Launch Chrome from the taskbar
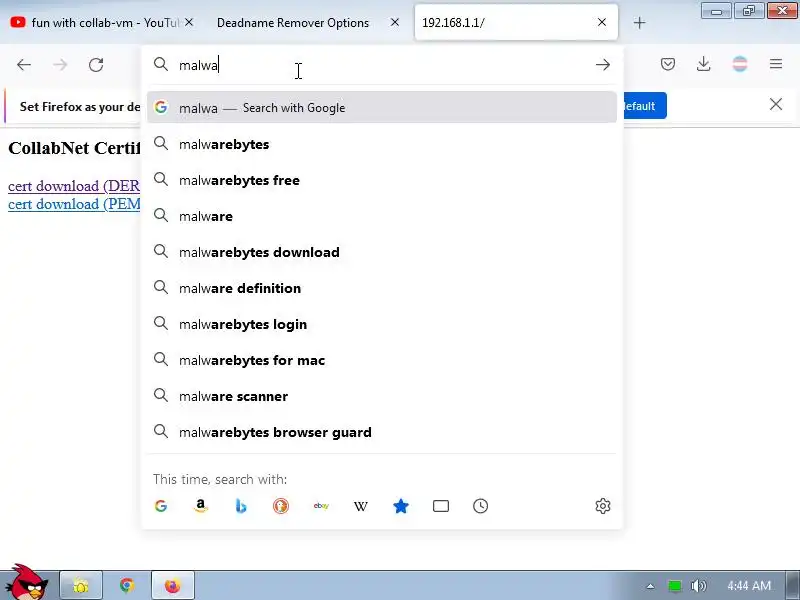The width and height of the screenshot is (800, 600). coord(127,585)
